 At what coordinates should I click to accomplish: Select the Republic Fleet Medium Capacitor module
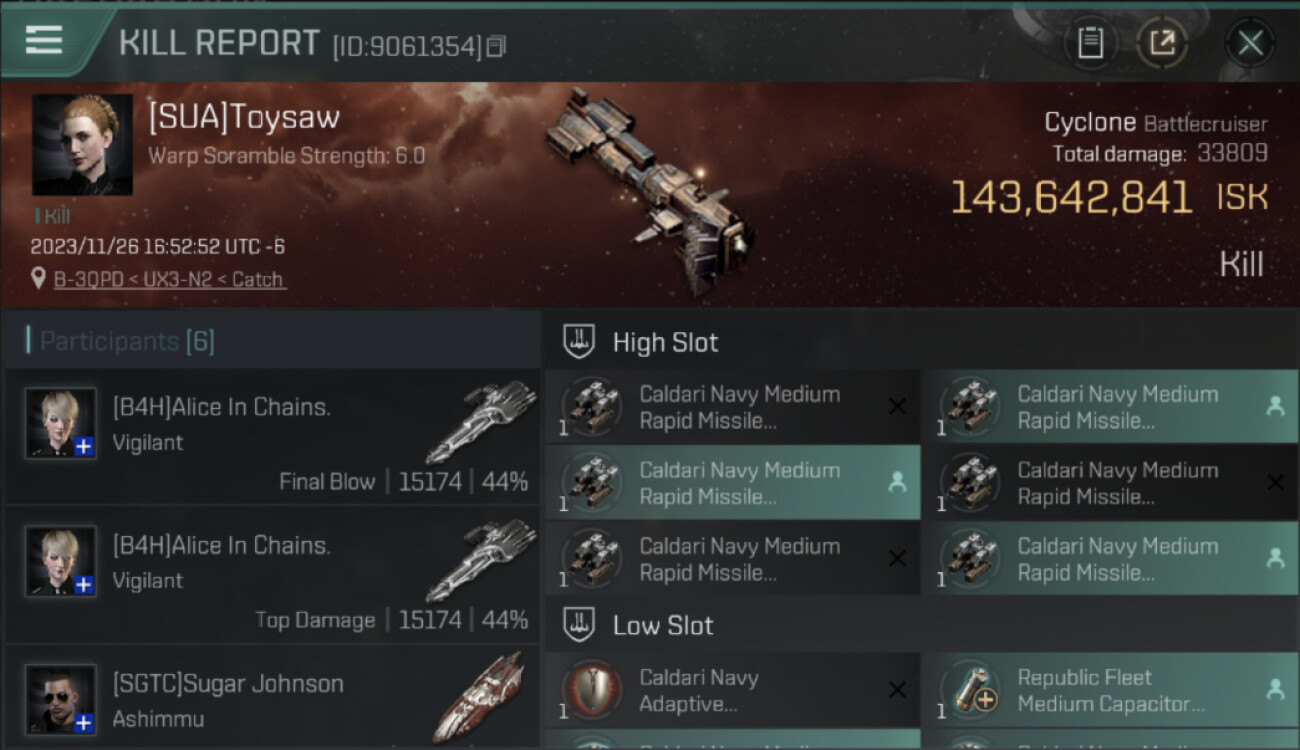pyautogui.click(x=1110, y=691)
